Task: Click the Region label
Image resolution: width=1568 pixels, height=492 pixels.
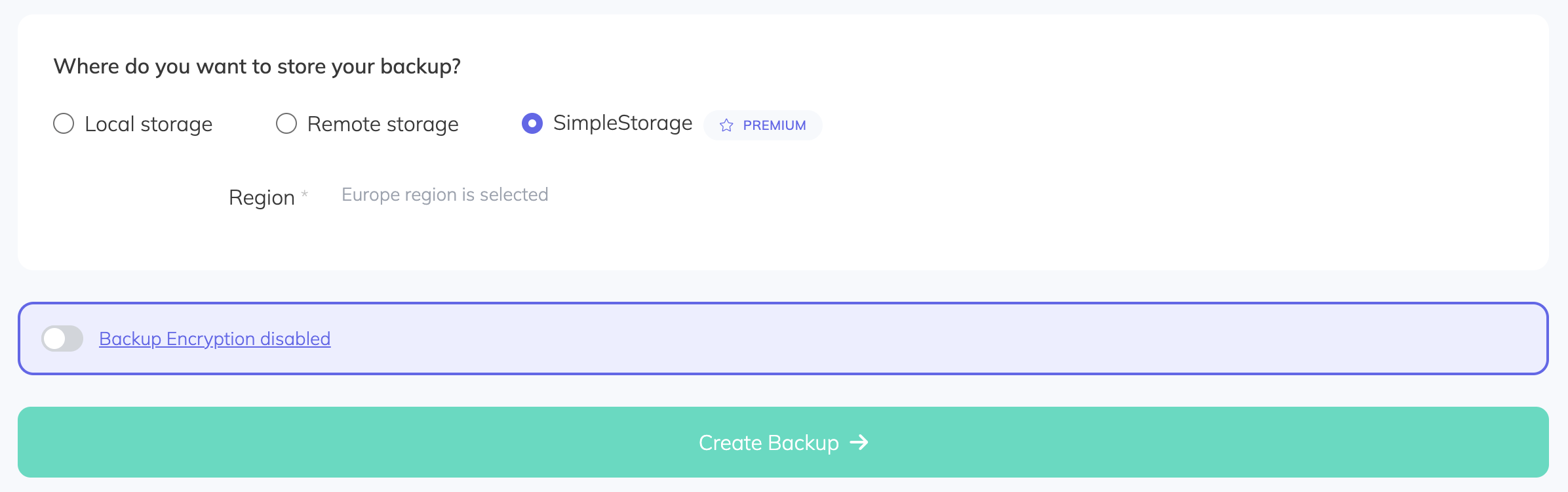Action: click(262, 197)
